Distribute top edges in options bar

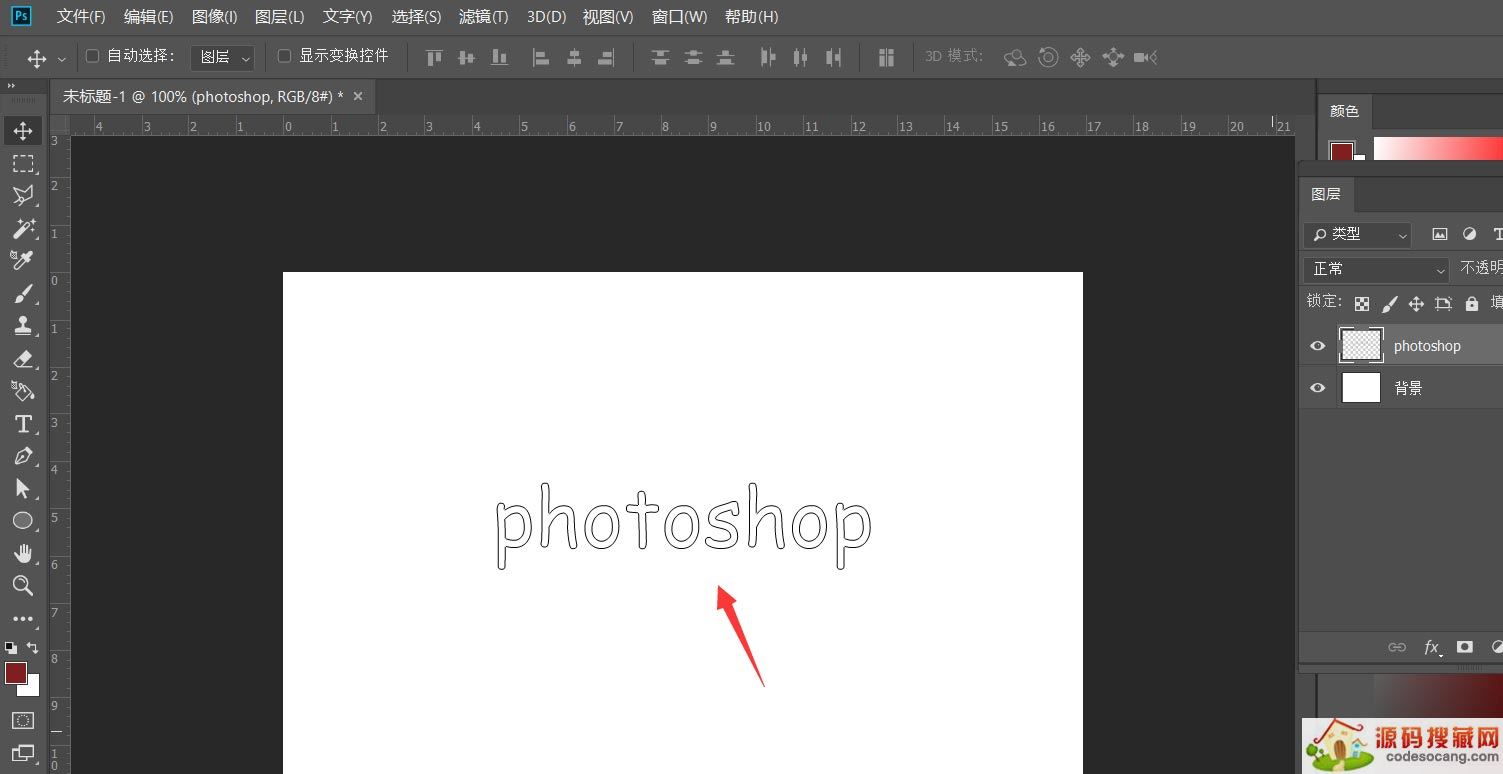click(660, 57)
